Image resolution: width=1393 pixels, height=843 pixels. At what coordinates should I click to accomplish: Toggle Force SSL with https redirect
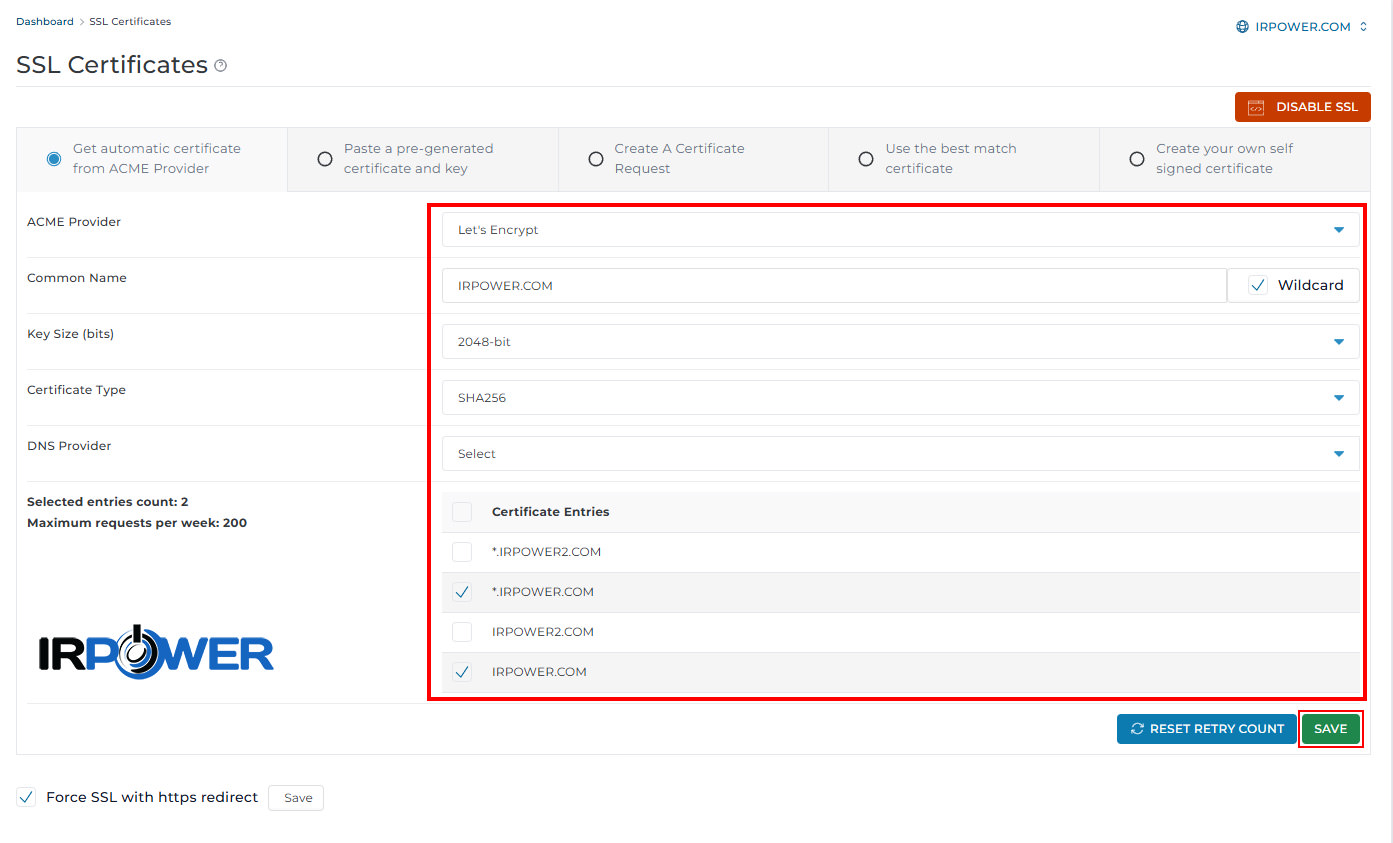tap(27, 798)
